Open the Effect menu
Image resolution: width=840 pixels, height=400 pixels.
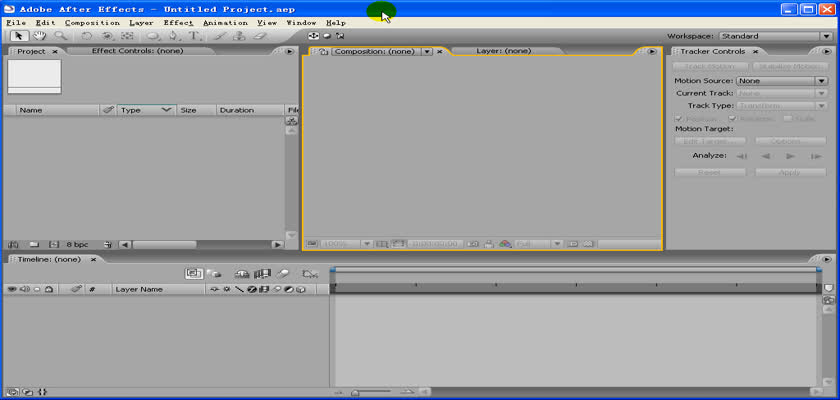click(178, 23)
